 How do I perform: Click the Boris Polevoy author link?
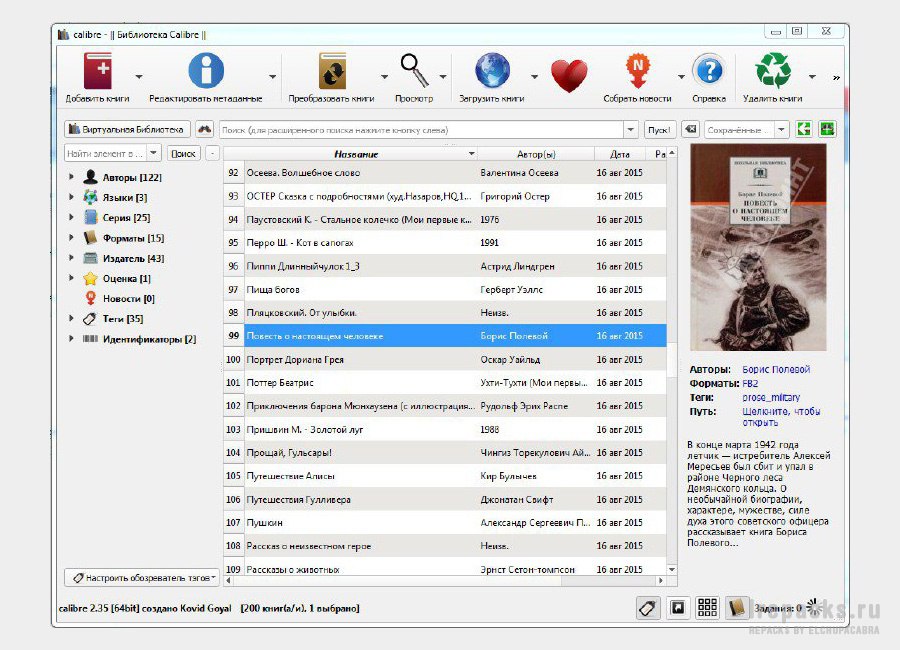tap(776, 369)
